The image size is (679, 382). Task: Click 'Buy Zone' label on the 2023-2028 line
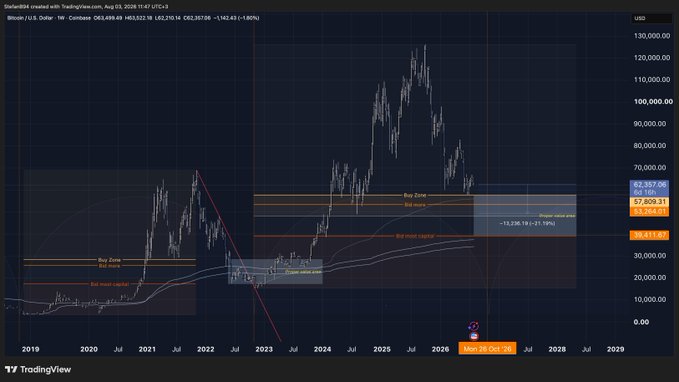tap(415, 195)
